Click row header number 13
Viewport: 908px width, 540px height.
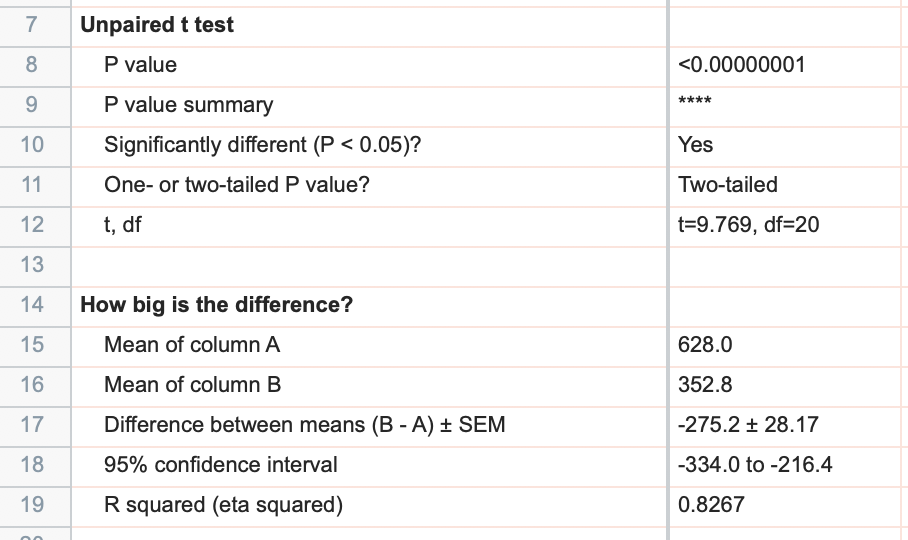[32, 265]
